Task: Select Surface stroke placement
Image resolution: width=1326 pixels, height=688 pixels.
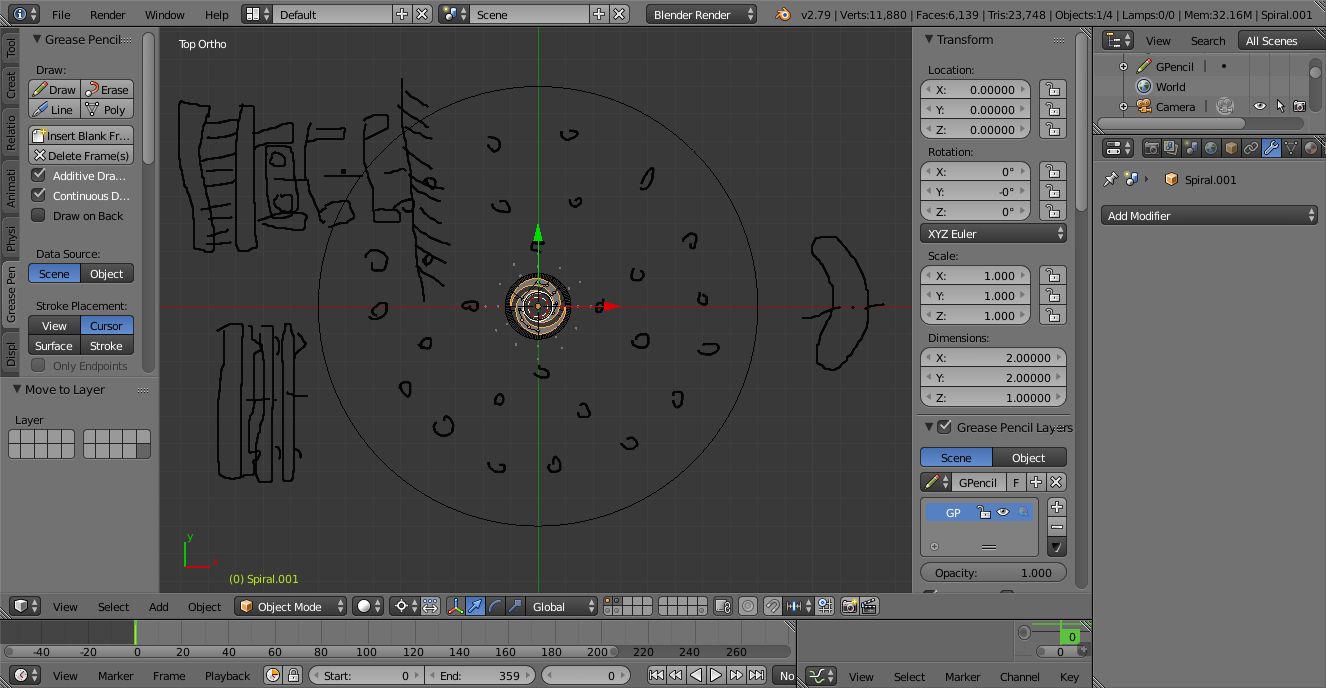Action: pyautogui.click(x=54, y=345)
